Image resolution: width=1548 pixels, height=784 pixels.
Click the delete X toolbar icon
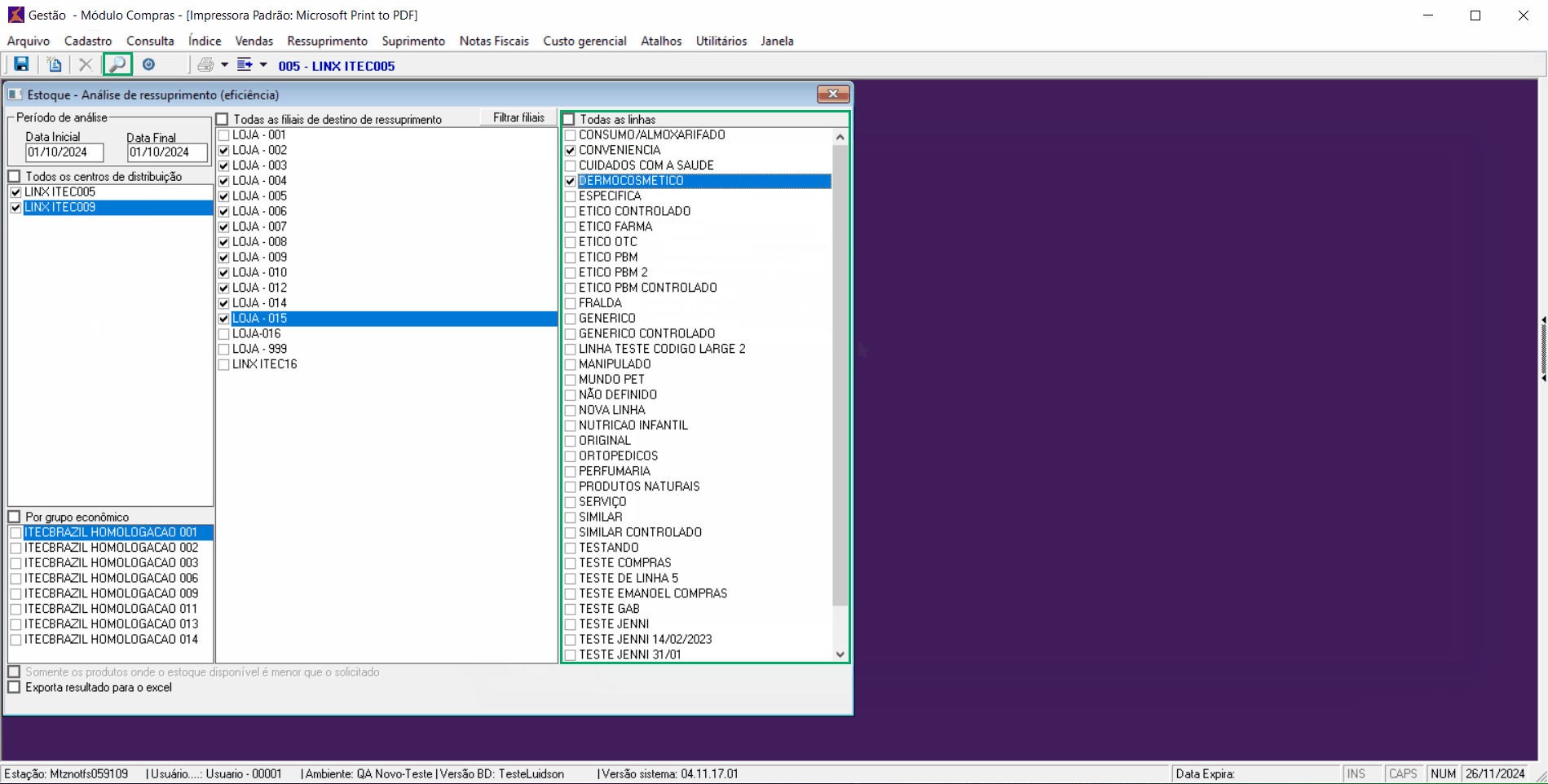click(x=85, y=64)
